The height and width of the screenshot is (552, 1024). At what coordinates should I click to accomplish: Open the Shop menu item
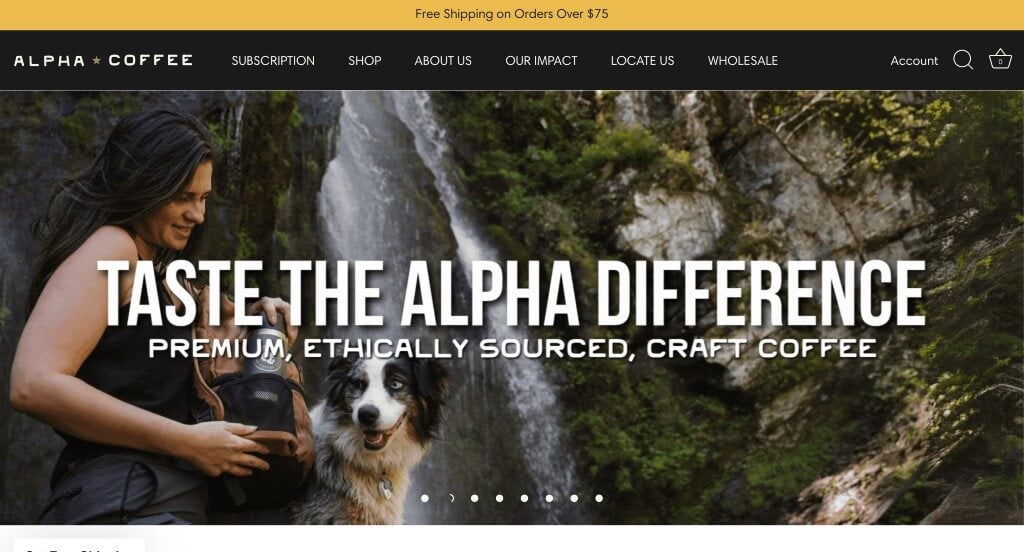coord(364,61)
